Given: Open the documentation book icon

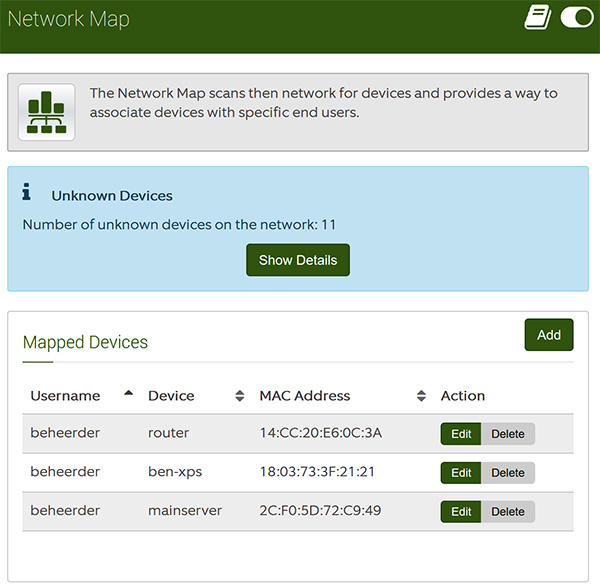Looking at the screenshot, I should (537, 18).
